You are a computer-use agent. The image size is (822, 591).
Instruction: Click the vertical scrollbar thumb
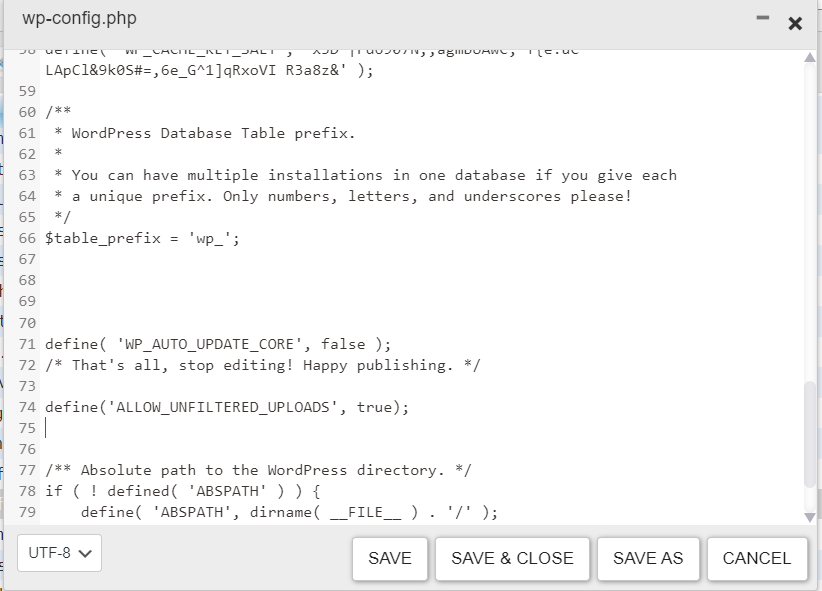810,434
